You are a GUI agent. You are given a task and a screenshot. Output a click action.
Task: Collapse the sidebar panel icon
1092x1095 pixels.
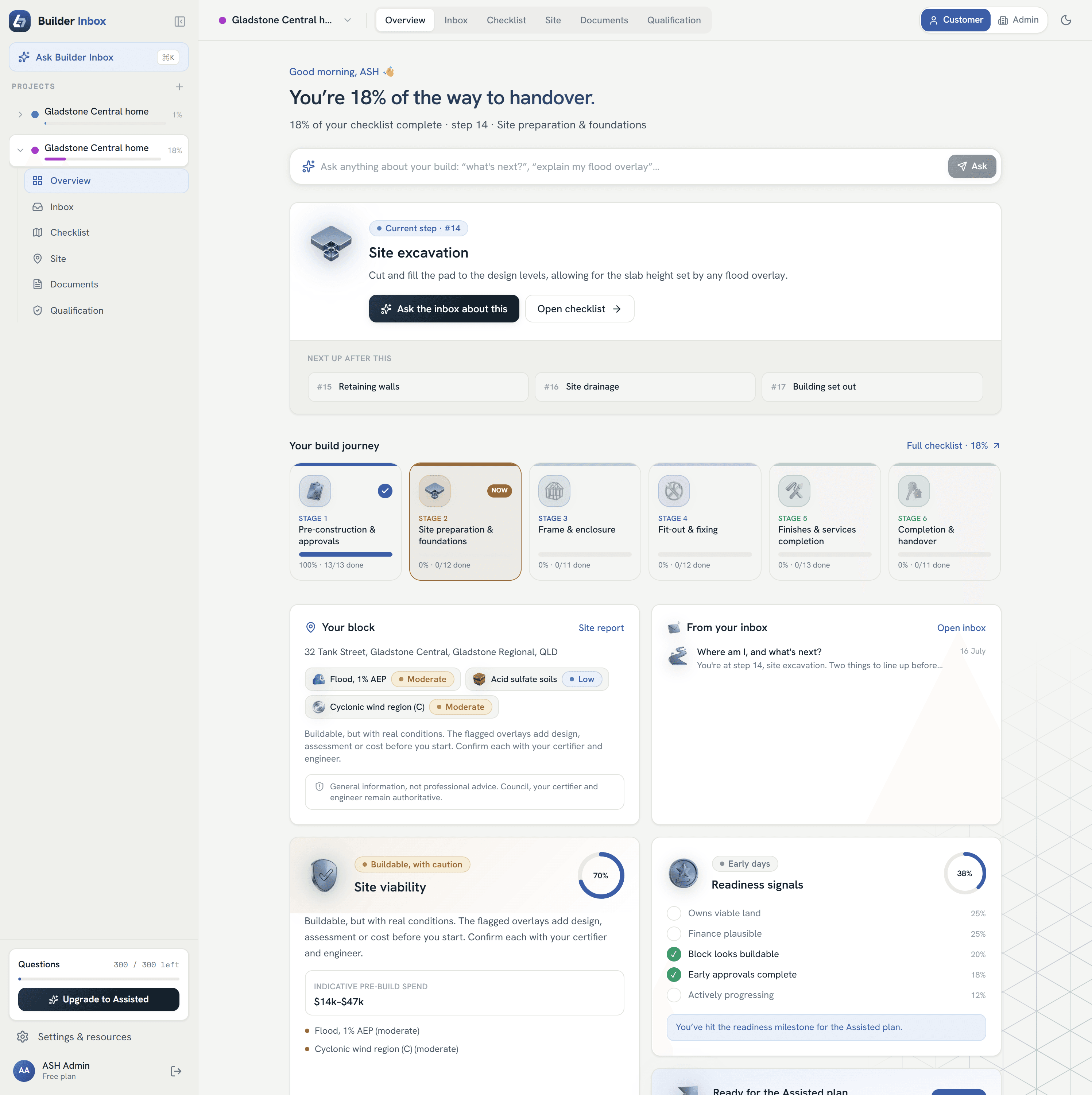(180, 22)
